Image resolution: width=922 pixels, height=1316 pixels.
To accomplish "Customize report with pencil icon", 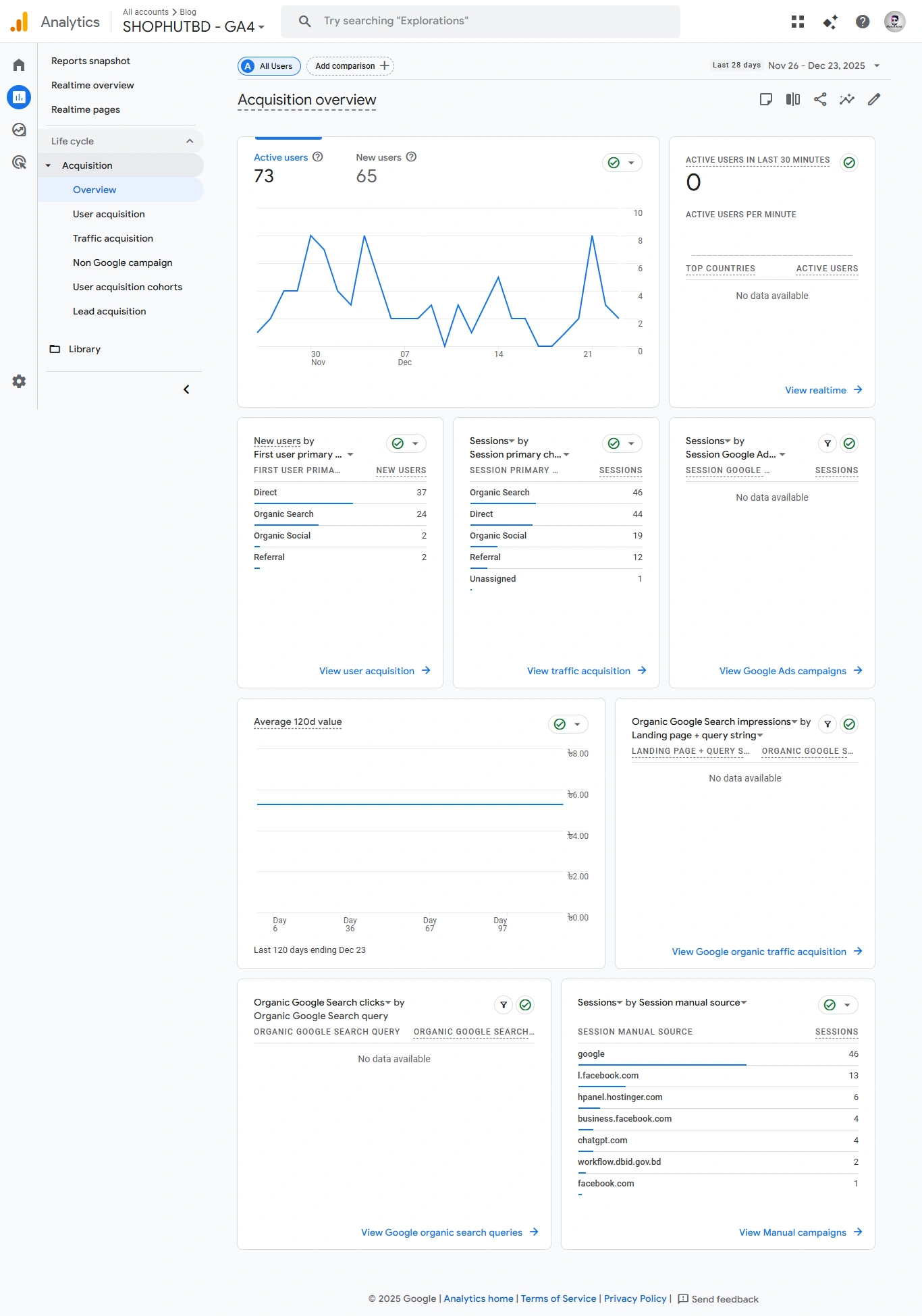I will point(874,99).
